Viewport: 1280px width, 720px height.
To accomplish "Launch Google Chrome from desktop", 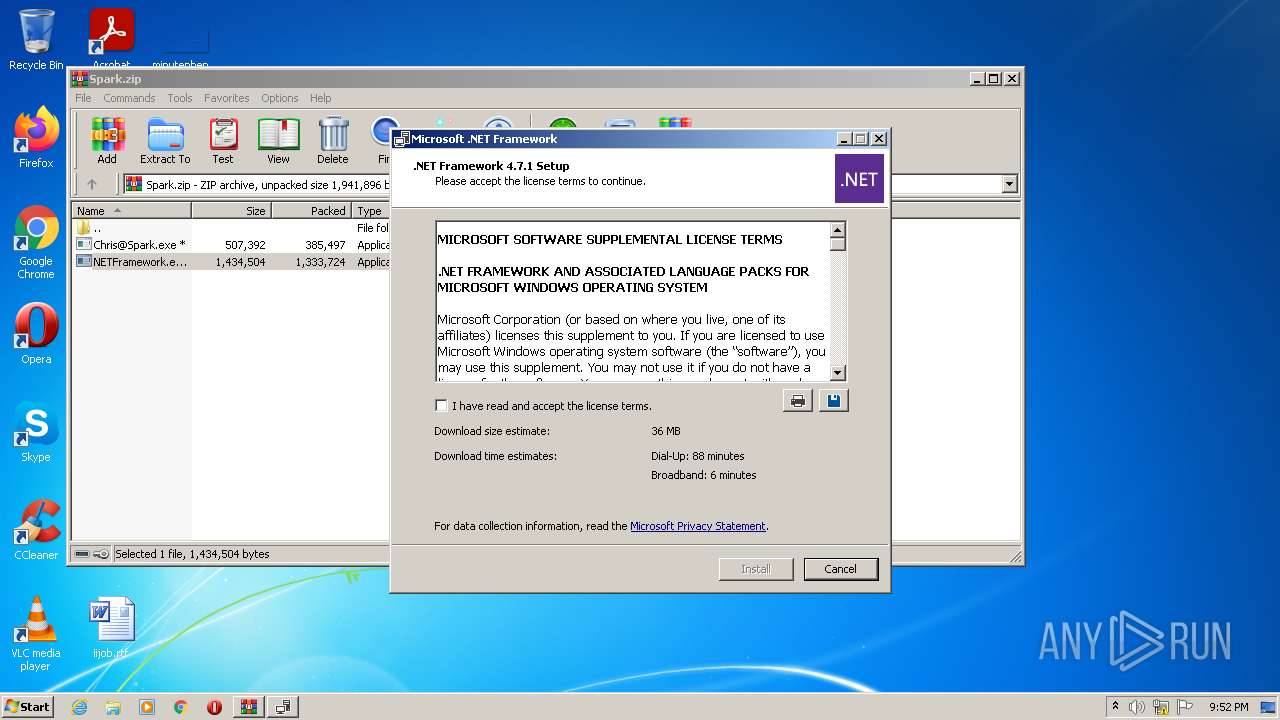I will 36,242.
